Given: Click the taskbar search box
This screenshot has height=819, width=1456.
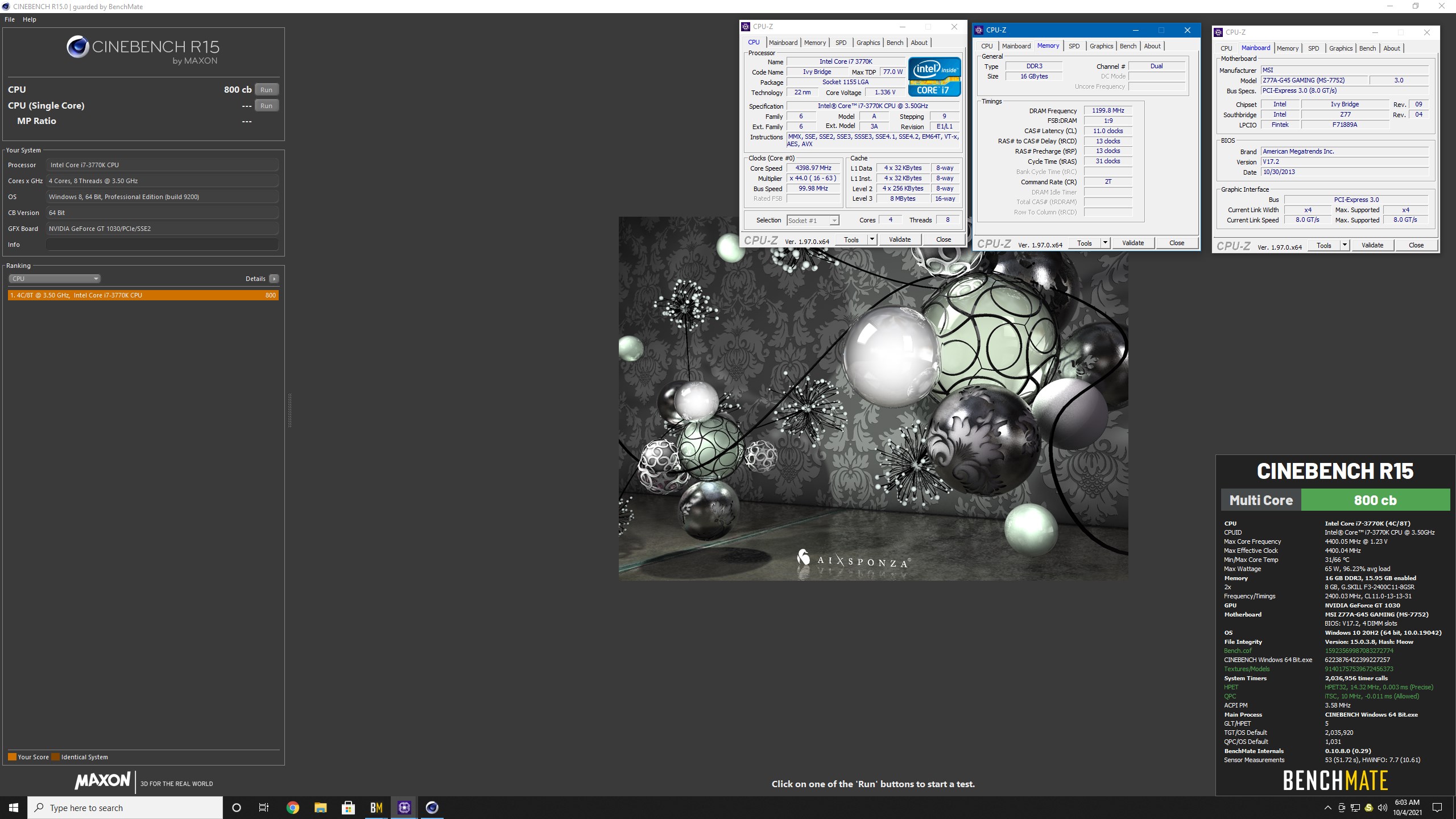Looking at the screenshot, I should (x=125, y=808).
